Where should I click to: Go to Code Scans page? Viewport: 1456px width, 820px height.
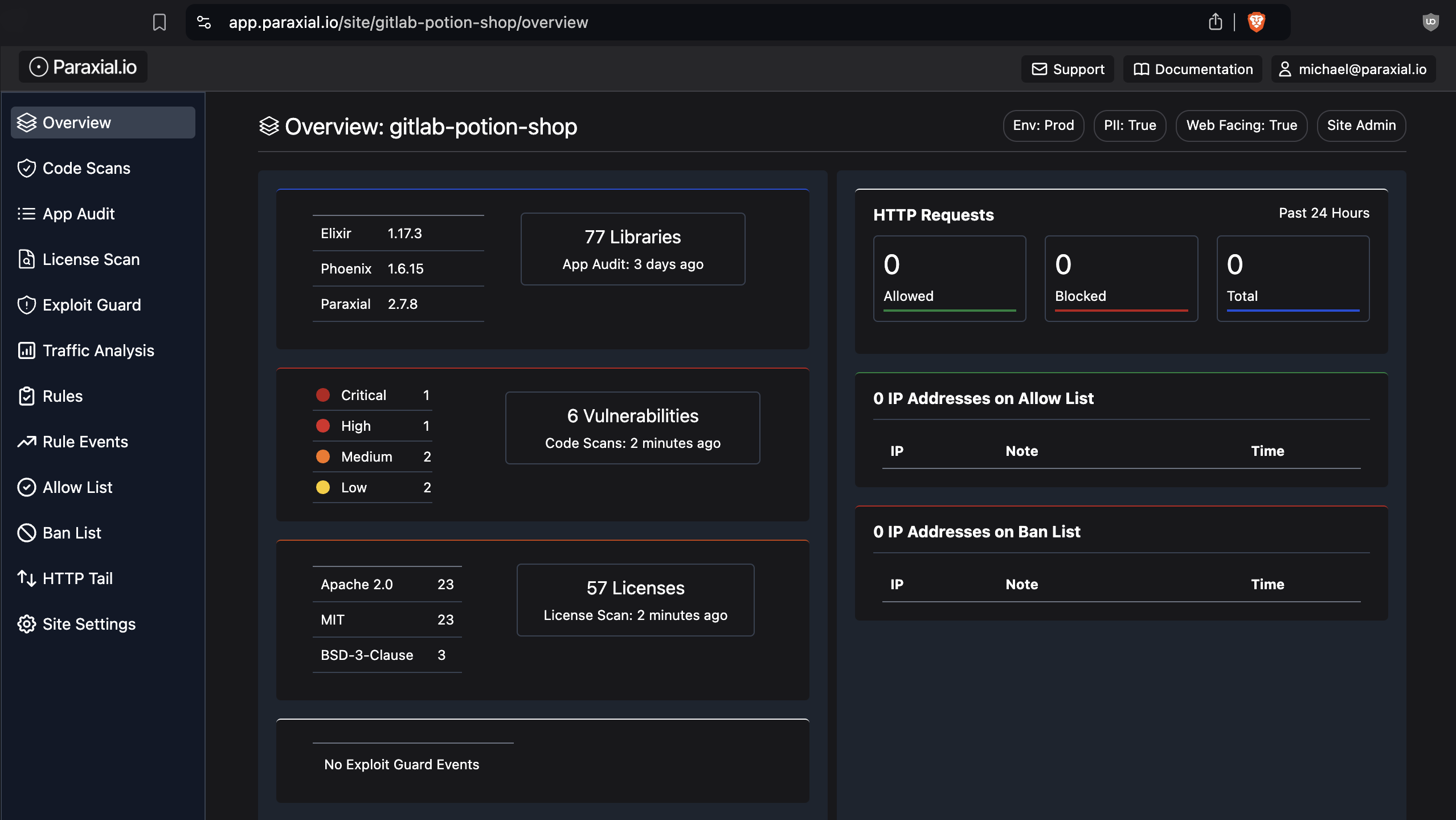click(x=103, y=168)
